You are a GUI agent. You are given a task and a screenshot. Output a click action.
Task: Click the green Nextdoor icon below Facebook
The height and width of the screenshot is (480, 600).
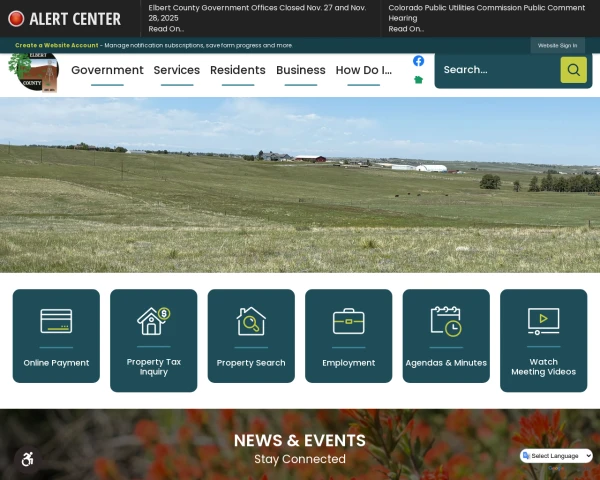(418, 79)
